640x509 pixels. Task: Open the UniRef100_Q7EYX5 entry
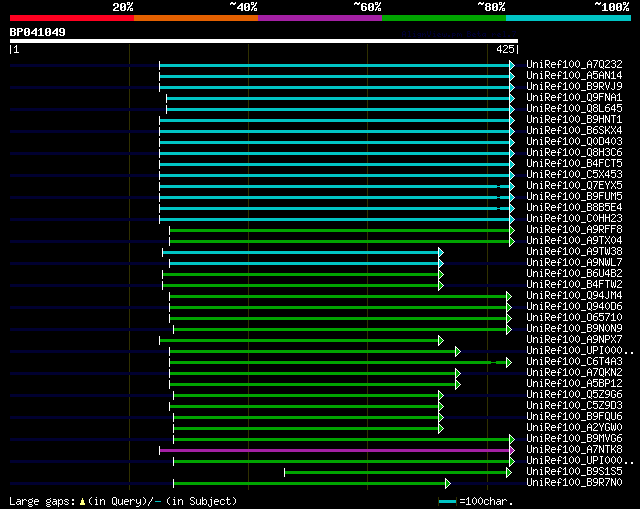pyautogui.click(x=574, y=186)
